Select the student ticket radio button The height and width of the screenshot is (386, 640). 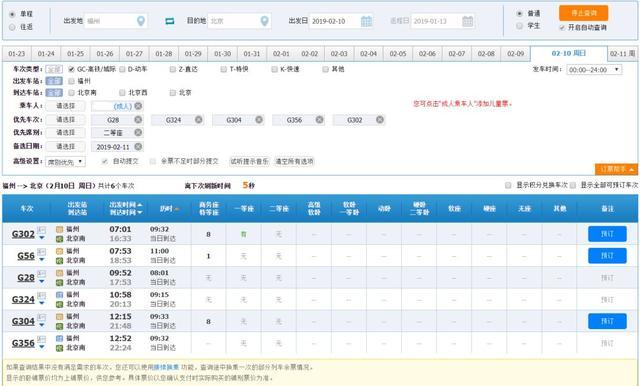[x=519, y=26]
